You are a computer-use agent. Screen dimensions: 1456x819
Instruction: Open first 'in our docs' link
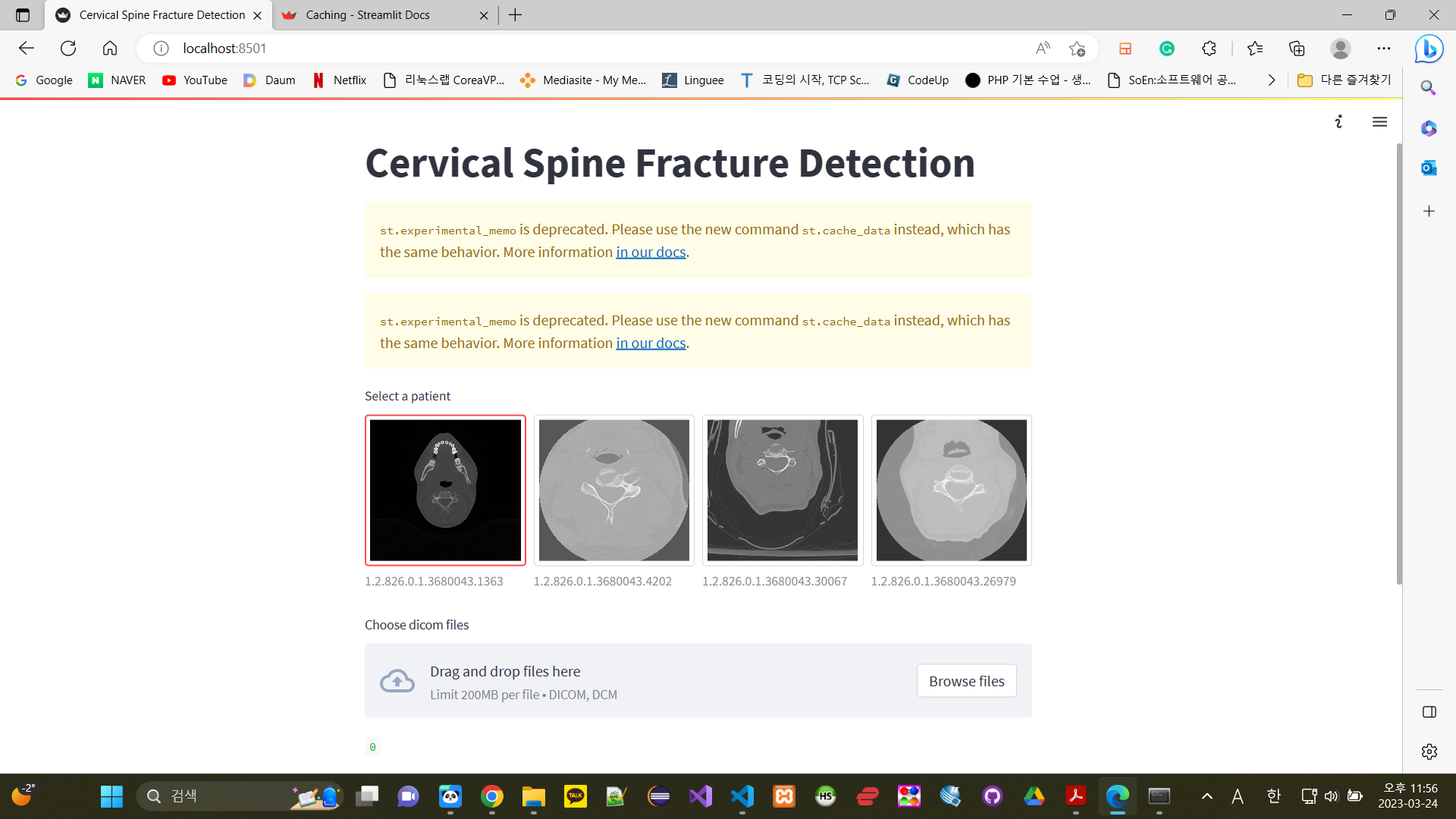point(650,253)
